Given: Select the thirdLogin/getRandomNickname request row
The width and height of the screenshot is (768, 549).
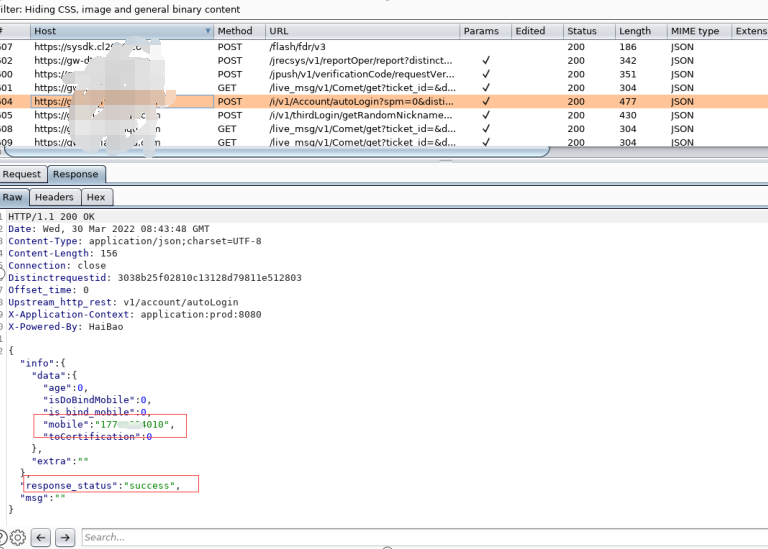Looking at the screenshot, I should (384, 115).
